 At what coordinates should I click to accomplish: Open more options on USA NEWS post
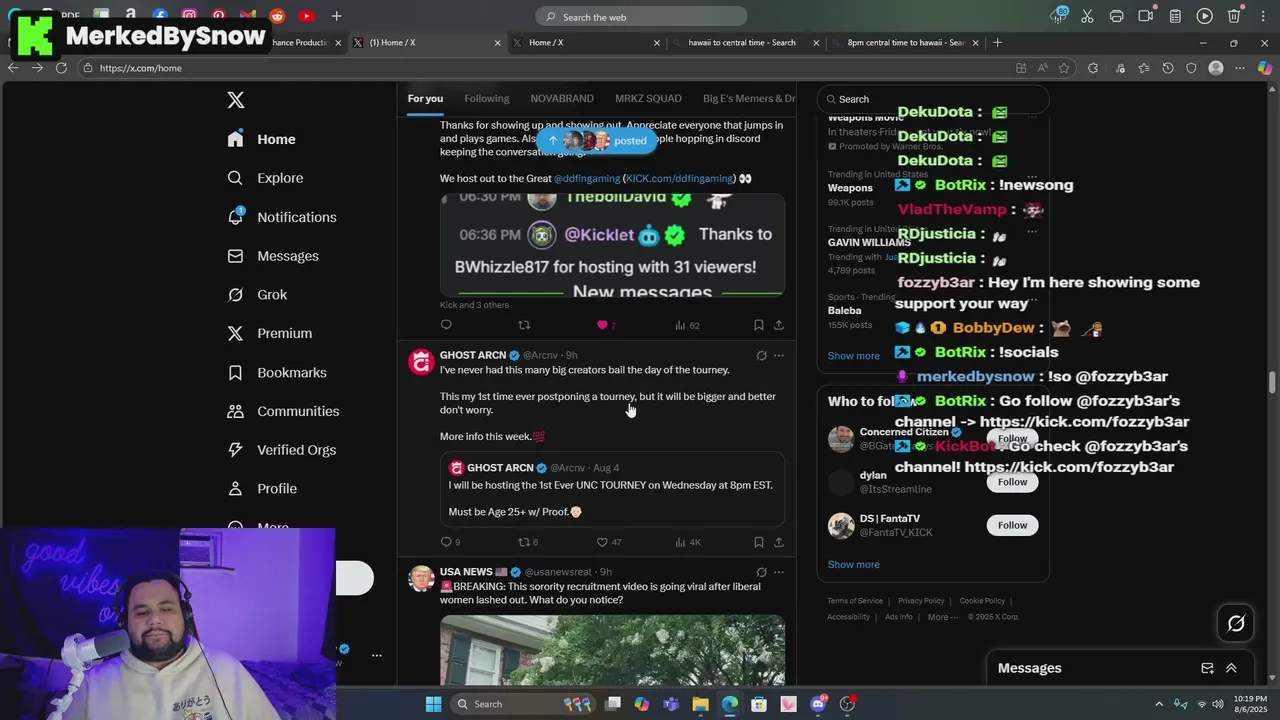[x=779, y=572]
